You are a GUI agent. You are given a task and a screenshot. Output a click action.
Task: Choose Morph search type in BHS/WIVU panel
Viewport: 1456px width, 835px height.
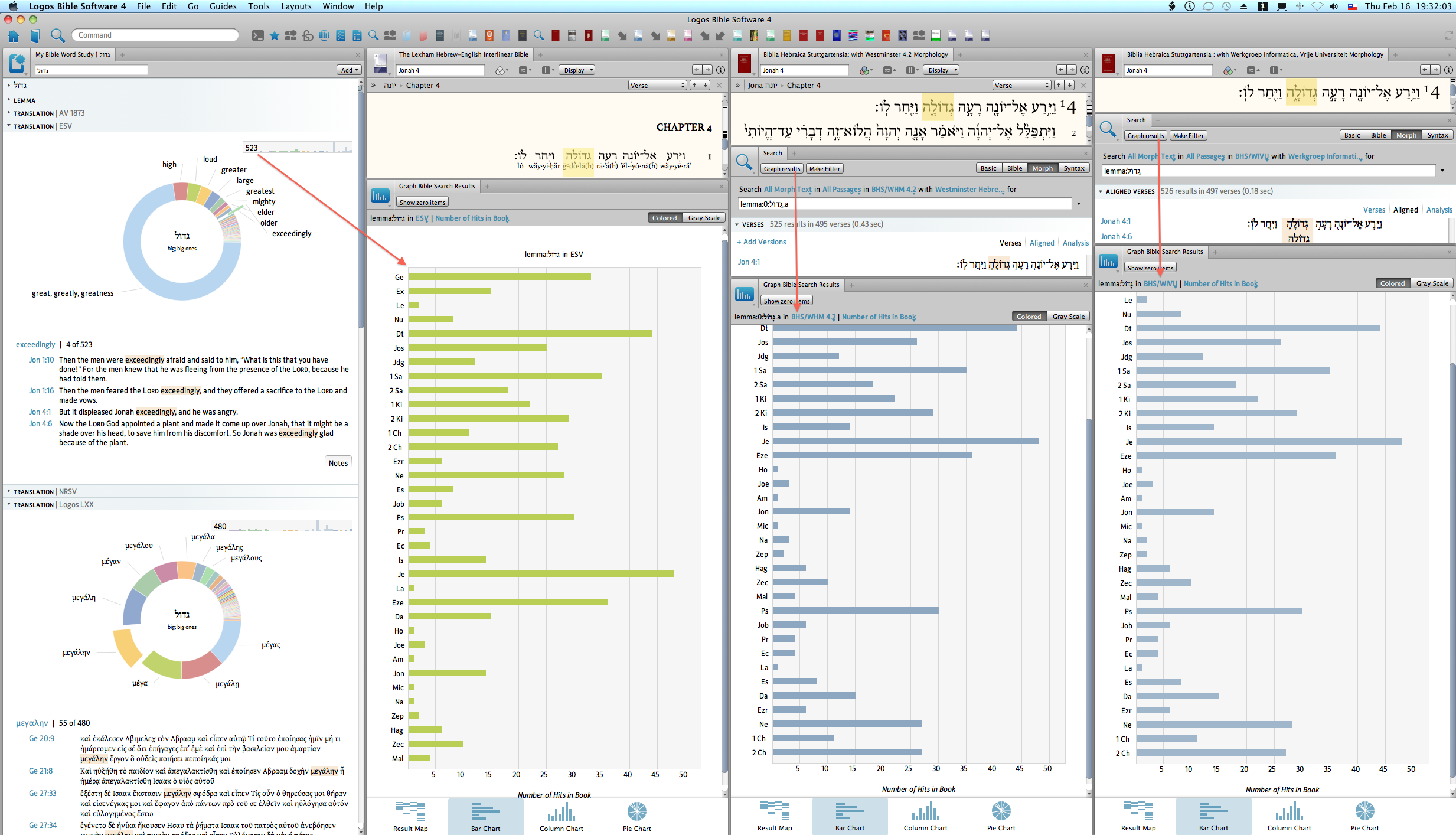[1406, 135]
